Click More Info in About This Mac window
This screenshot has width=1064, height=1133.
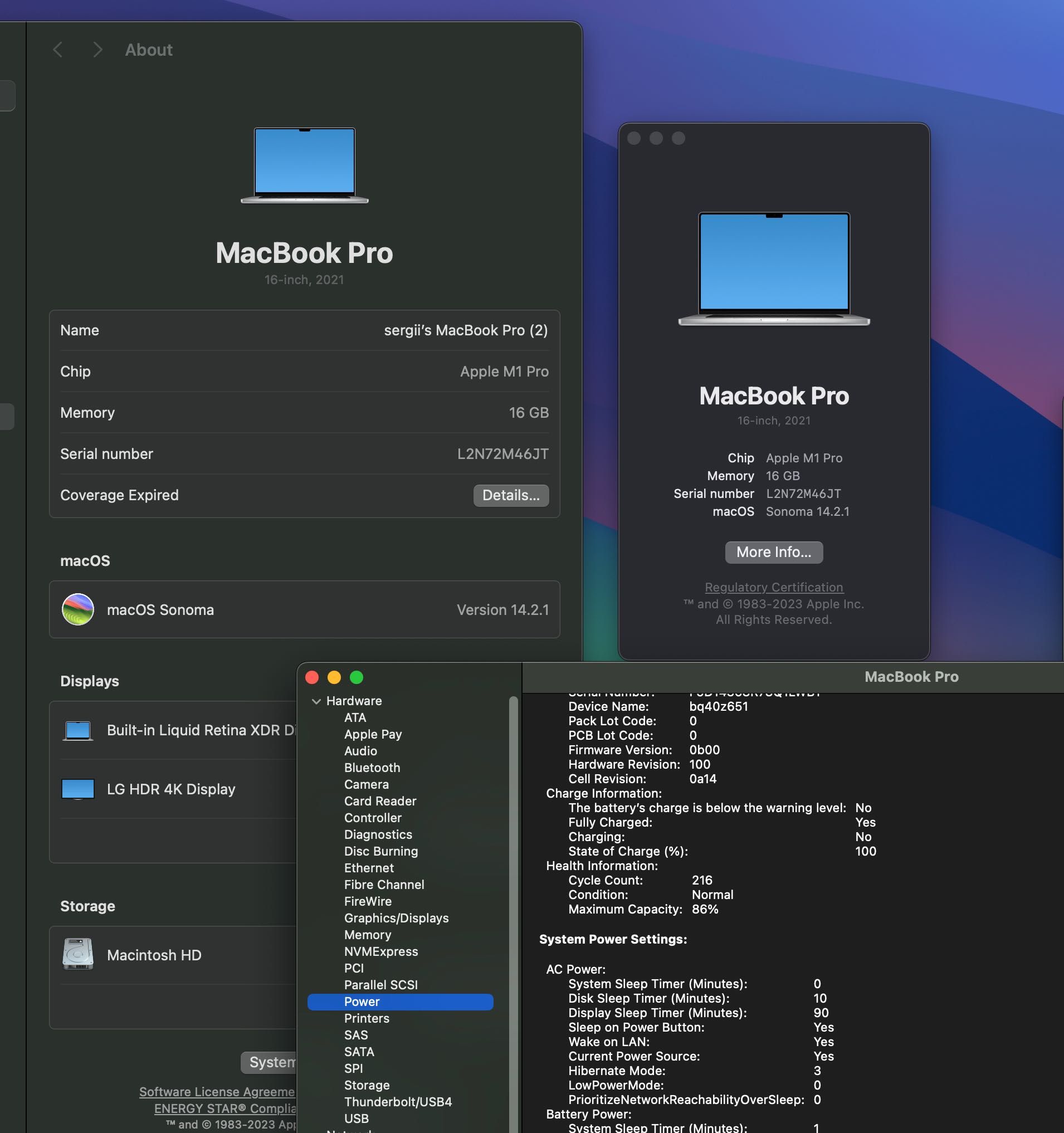pos(773,551)
